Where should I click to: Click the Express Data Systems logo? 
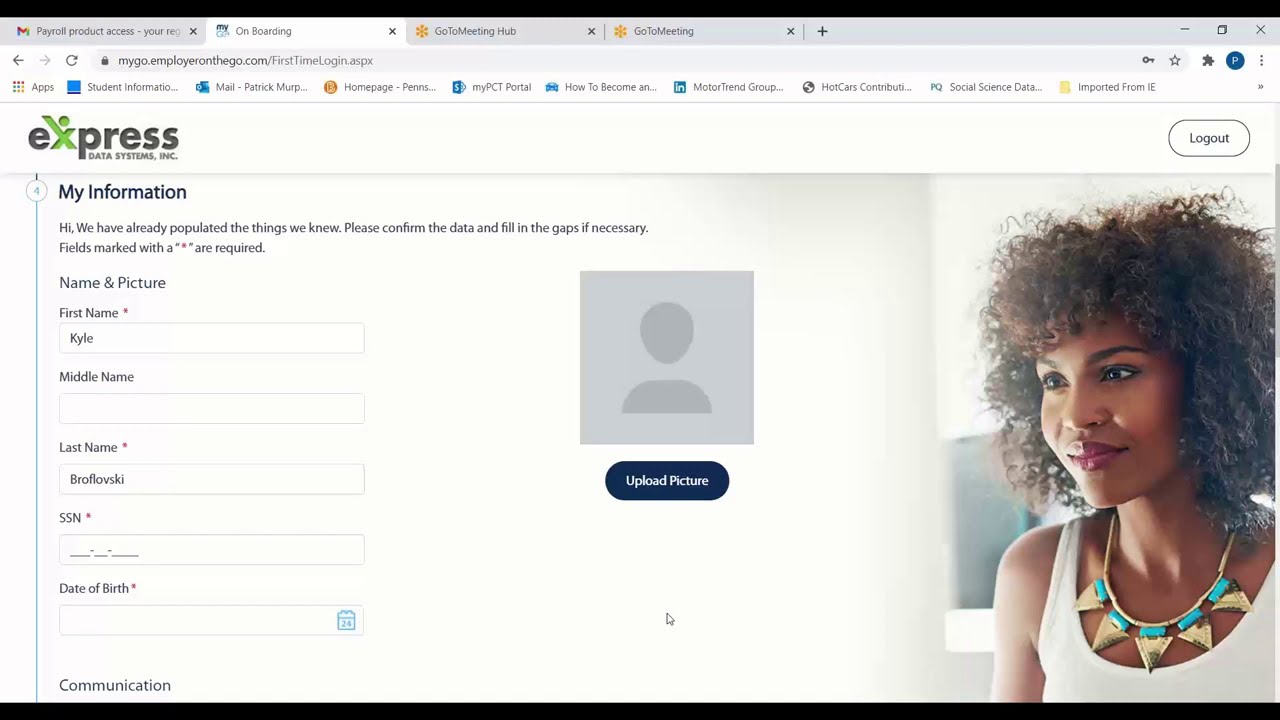click(x=103, y=138)
